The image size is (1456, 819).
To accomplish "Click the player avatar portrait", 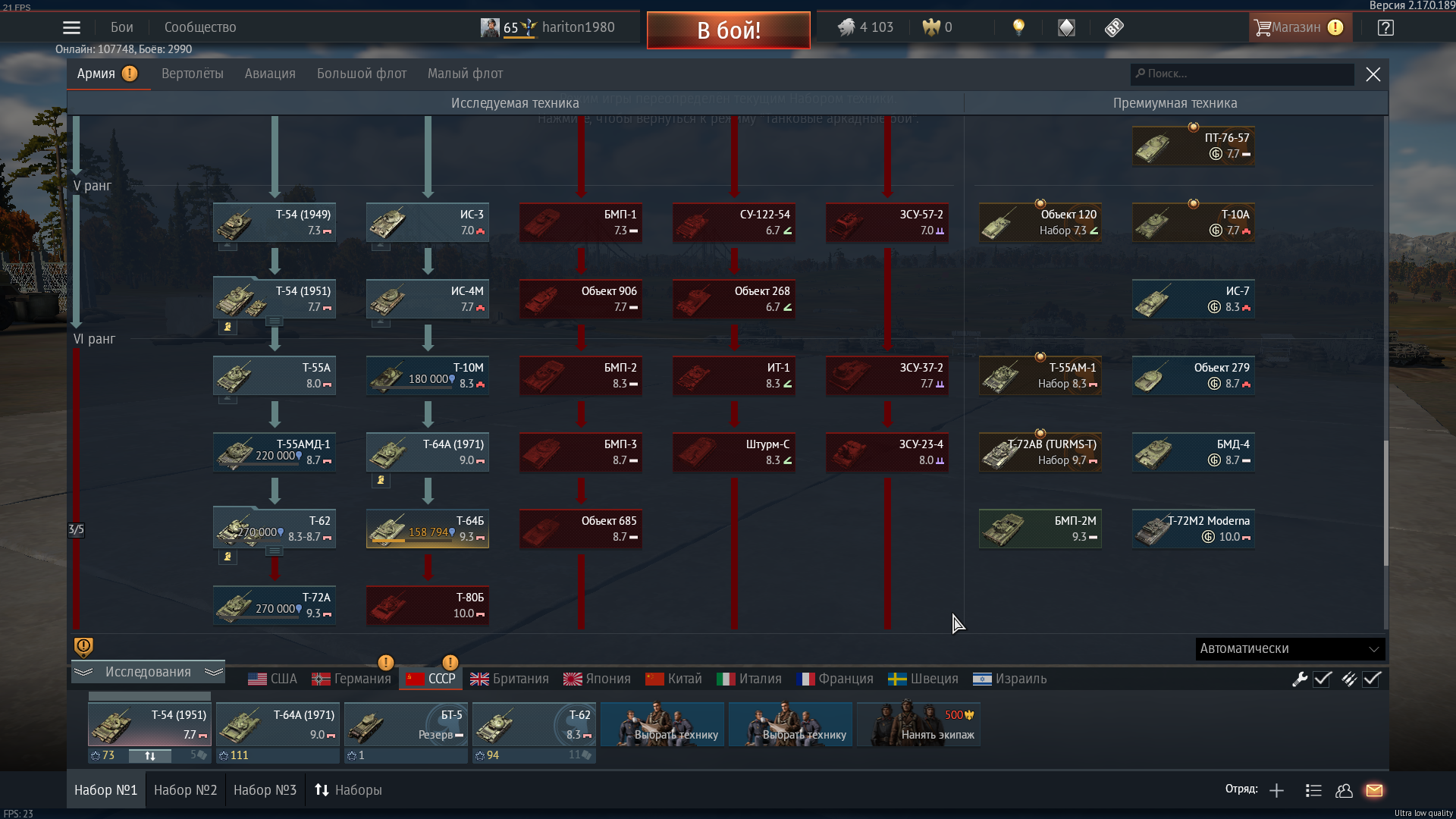I will coord(490,27).
